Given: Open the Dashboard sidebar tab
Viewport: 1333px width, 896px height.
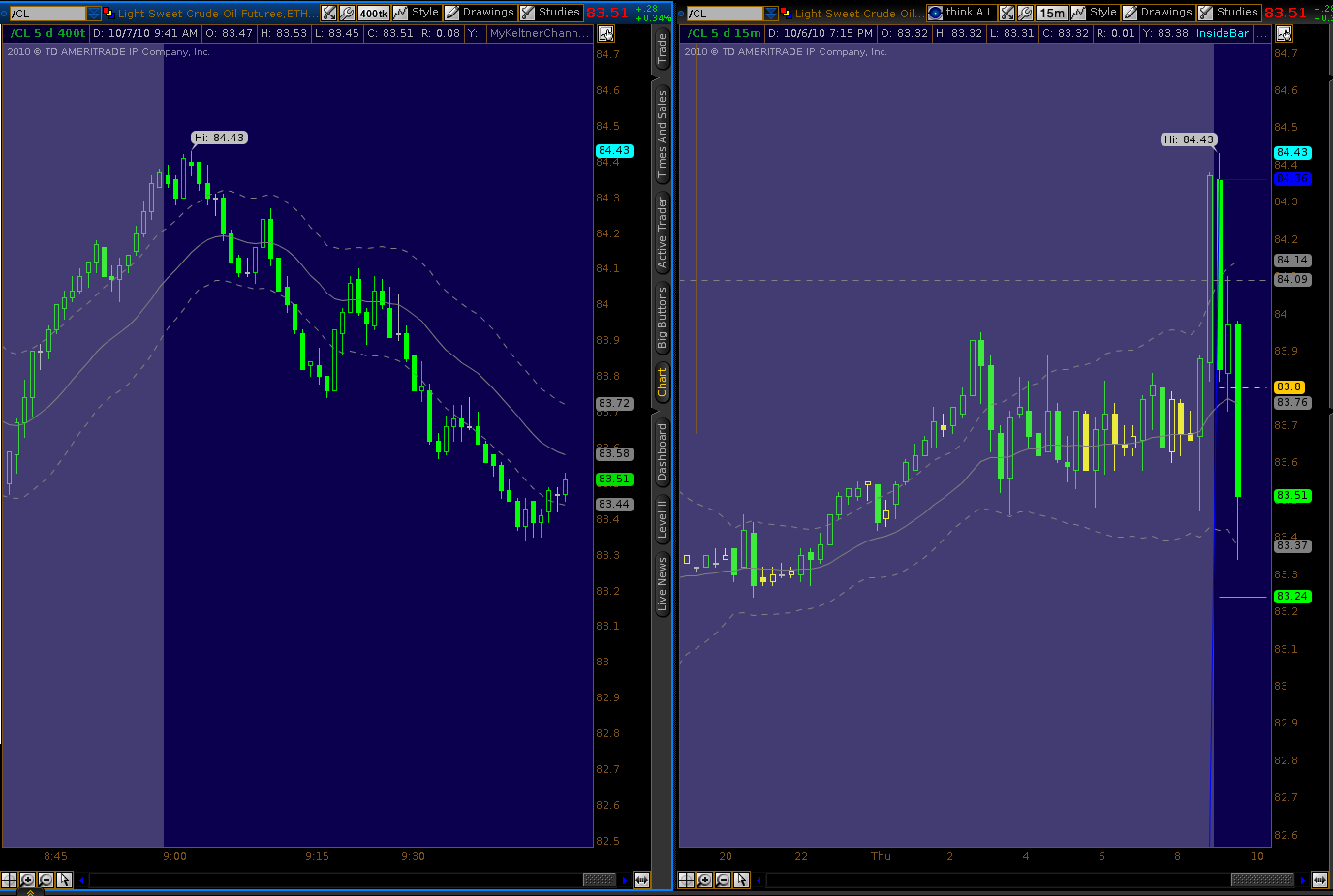Looking at the screenshot, I should (x=663, y=451).
